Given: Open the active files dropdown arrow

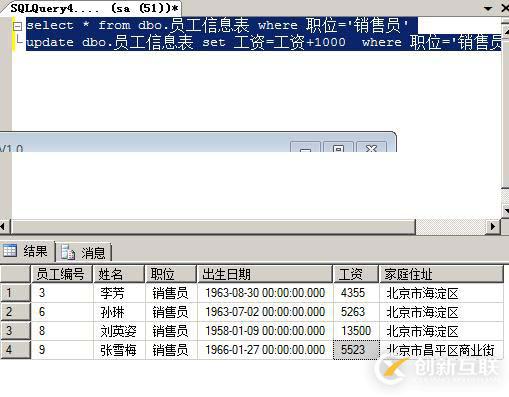Looking at the screenshot, I should (488, 8).
